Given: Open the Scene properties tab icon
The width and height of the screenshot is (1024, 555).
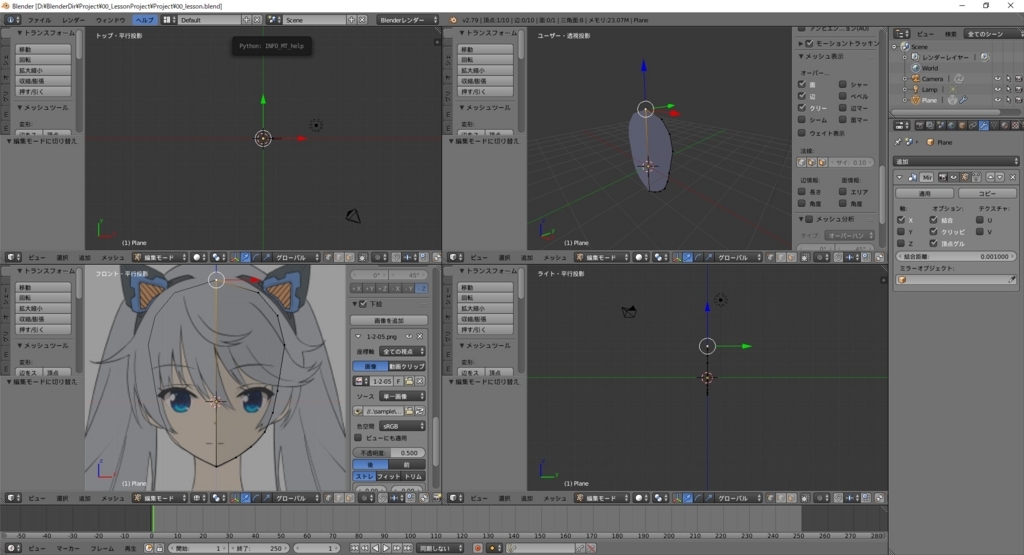Looking at the screenshot, I should pyautogui.click(x=940, y=125).
